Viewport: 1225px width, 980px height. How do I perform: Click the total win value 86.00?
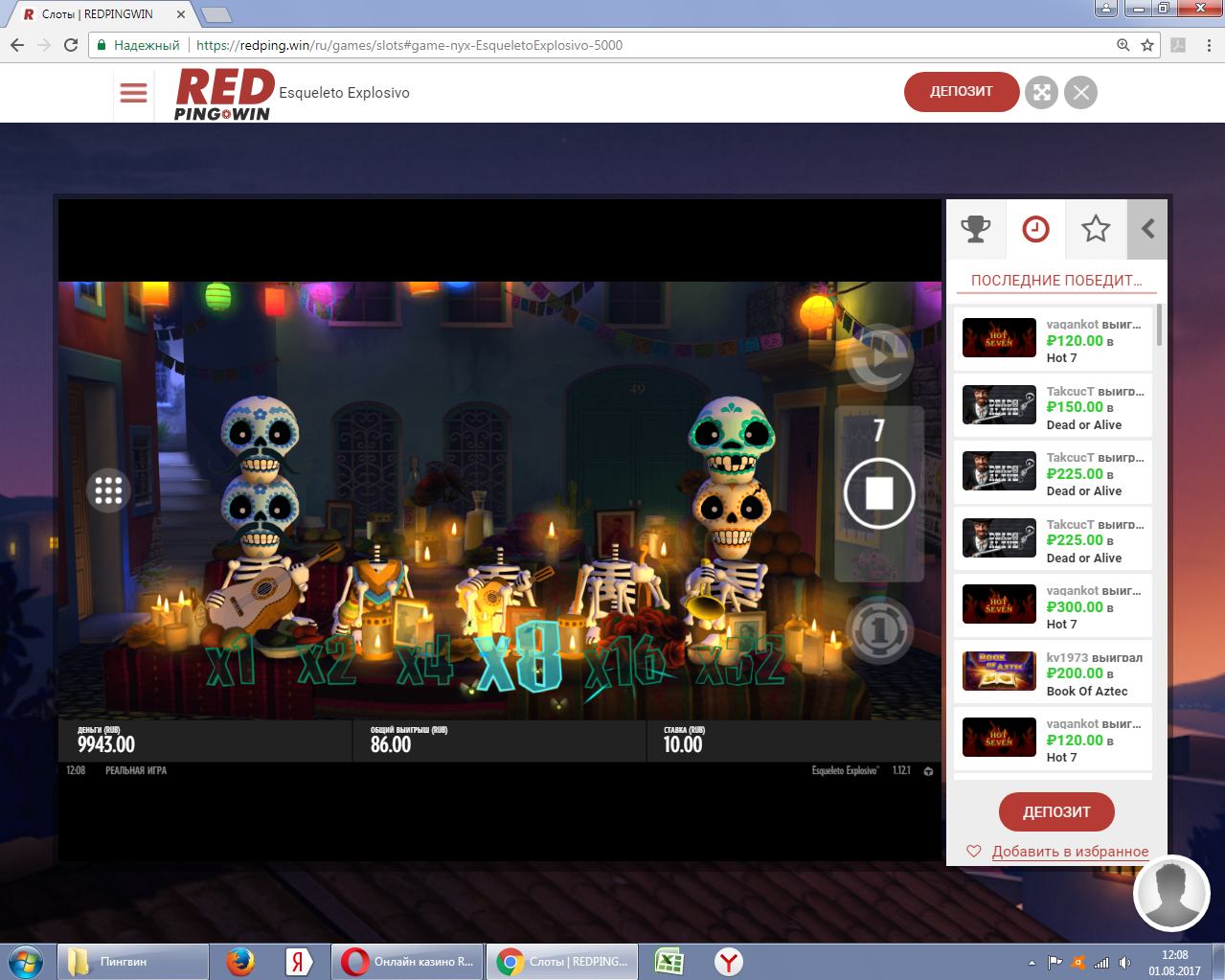(391, 744)
